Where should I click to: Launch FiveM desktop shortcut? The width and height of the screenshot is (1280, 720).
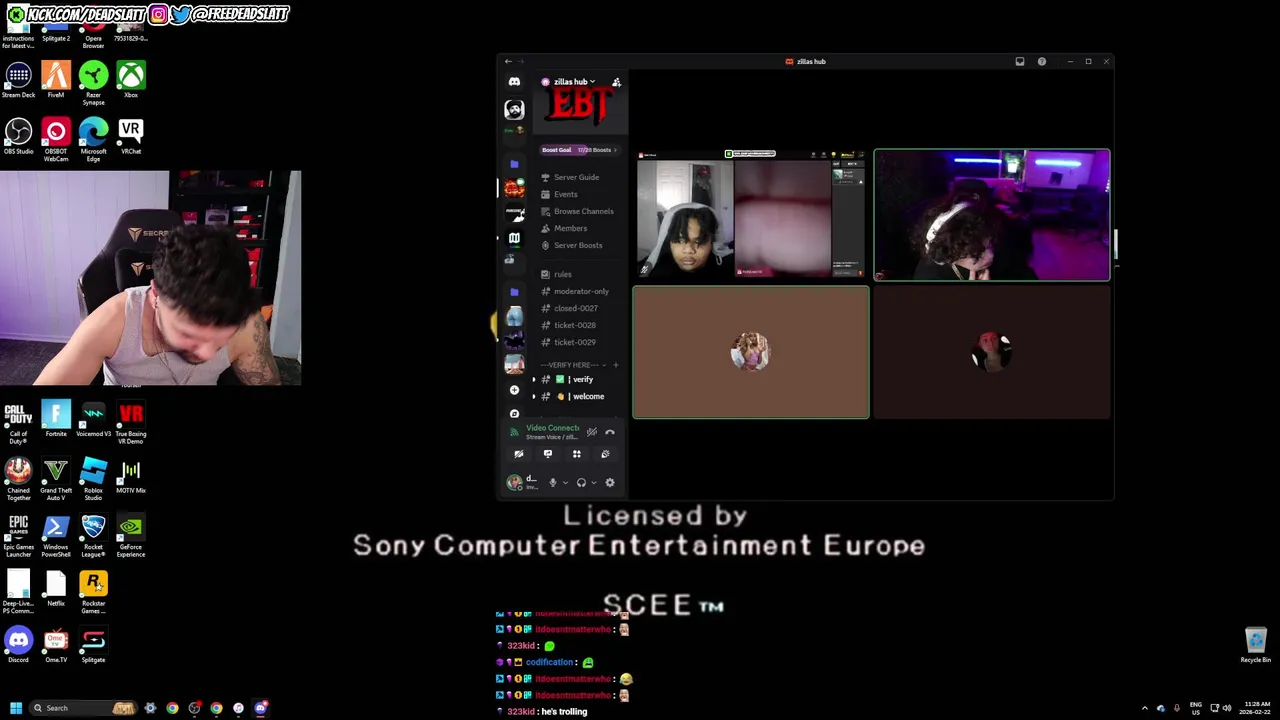56,81
